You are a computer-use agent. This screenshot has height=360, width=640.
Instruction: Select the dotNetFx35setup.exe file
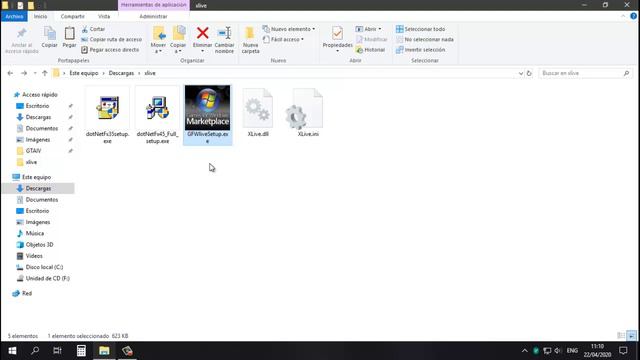107,116
